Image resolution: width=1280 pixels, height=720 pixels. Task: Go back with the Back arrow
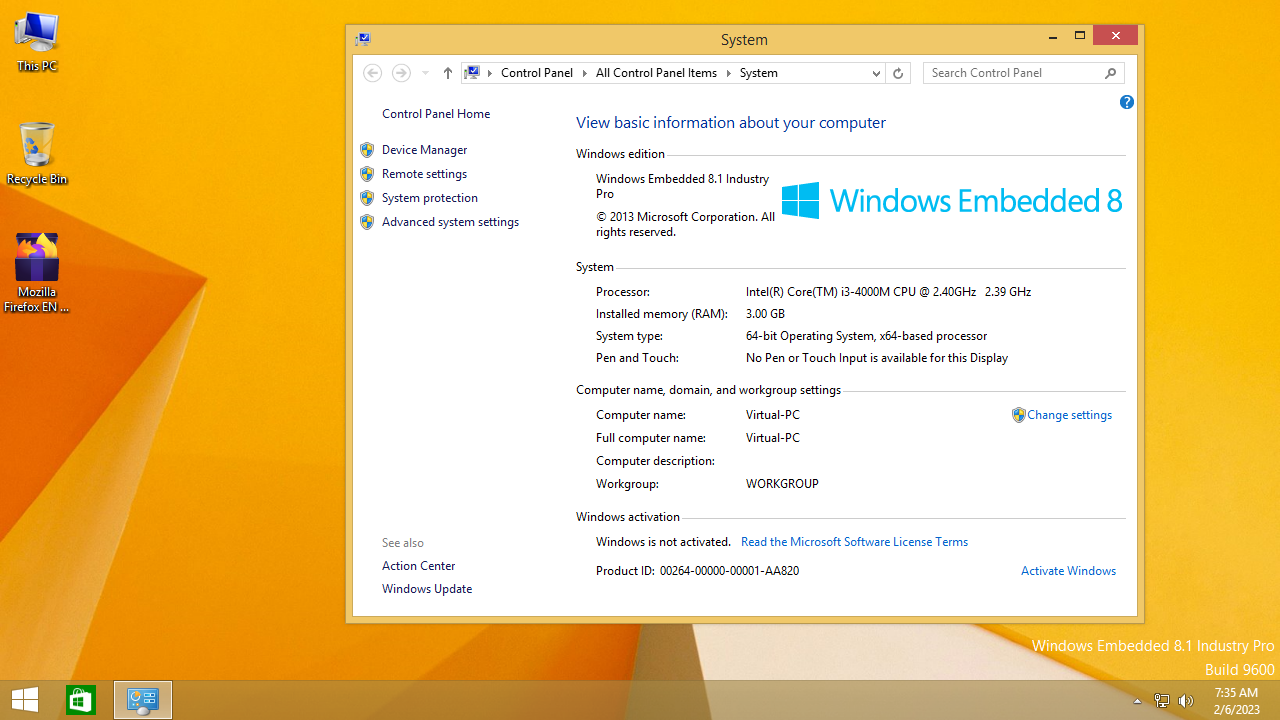[x=372, y=73]
